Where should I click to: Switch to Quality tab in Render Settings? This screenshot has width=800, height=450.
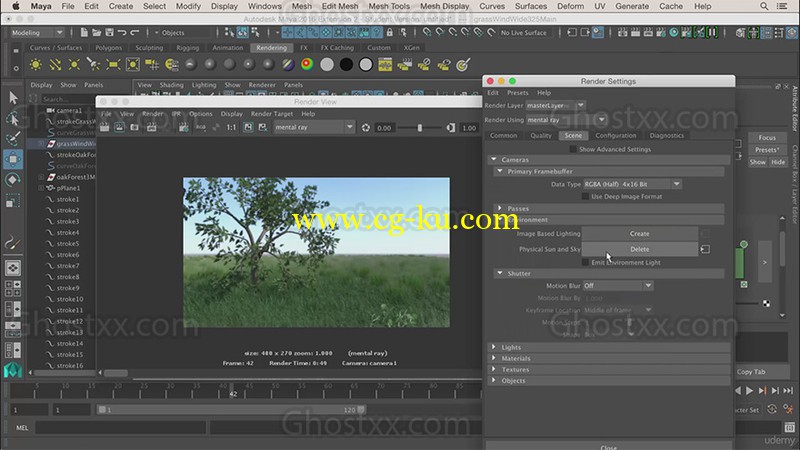(541, 135)
